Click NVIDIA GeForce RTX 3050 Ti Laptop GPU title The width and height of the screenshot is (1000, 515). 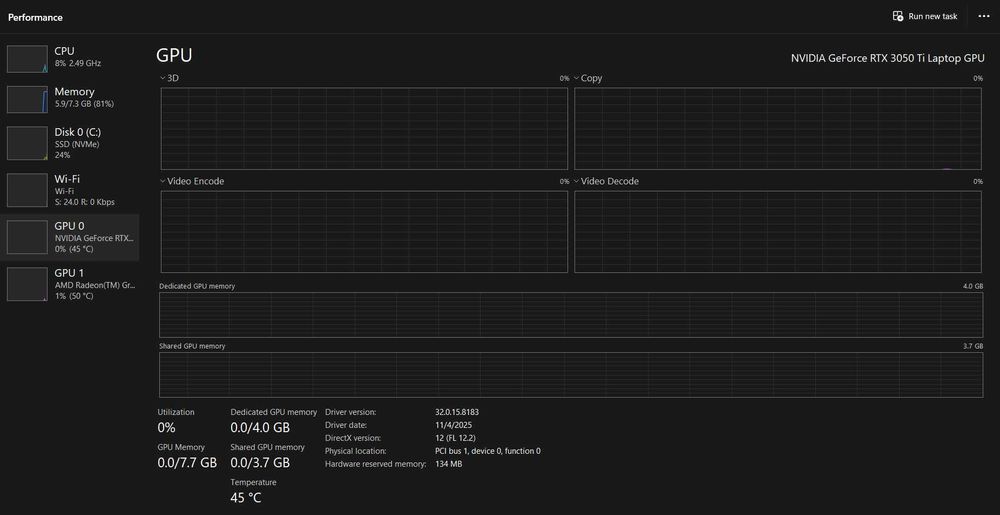(x=888, y=58)
